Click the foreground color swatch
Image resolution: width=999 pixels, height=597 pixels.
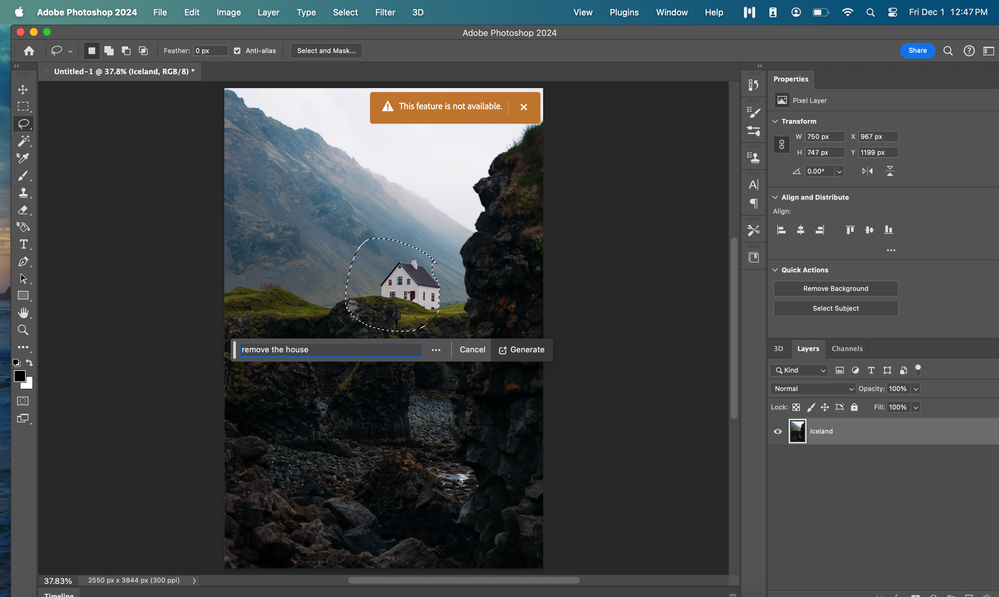(x=20, y=377)
